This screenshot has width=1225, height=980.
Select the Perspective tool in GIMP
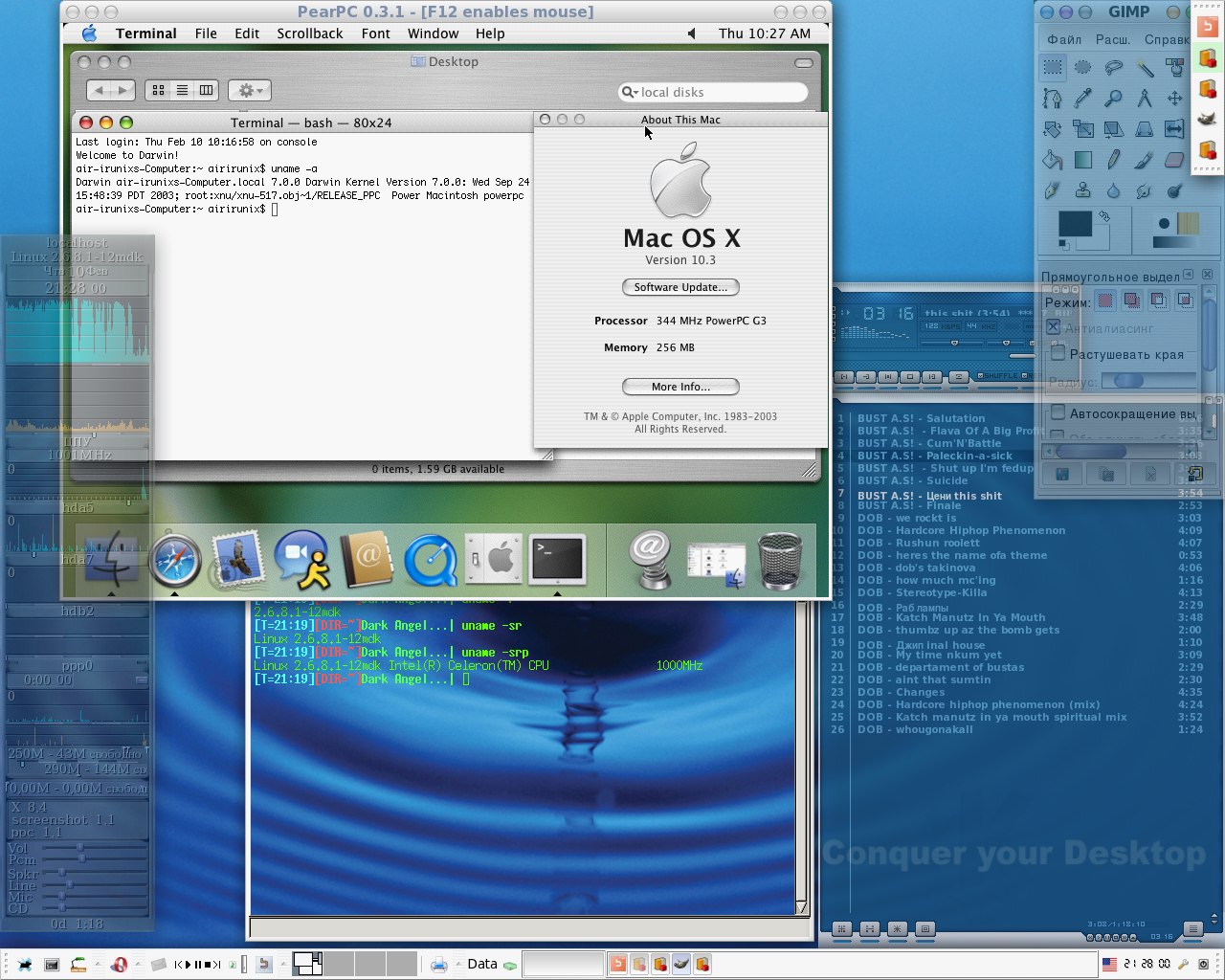tap(1145, 128)
